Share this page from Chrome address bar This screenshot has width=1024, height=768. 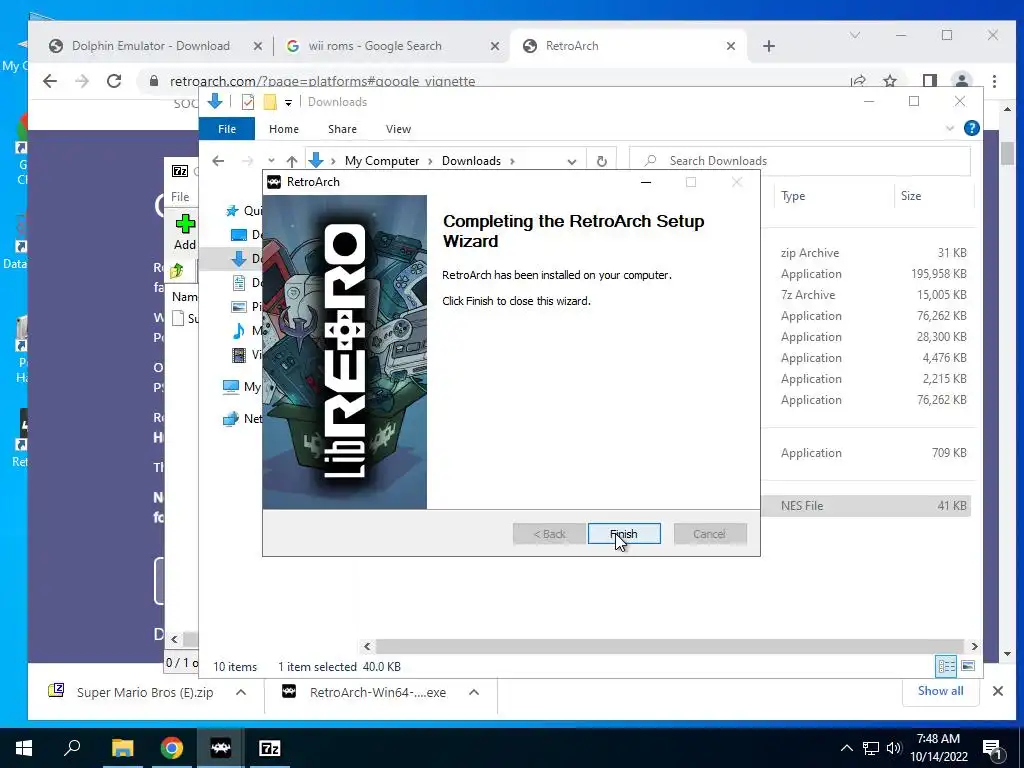[858, 81]
